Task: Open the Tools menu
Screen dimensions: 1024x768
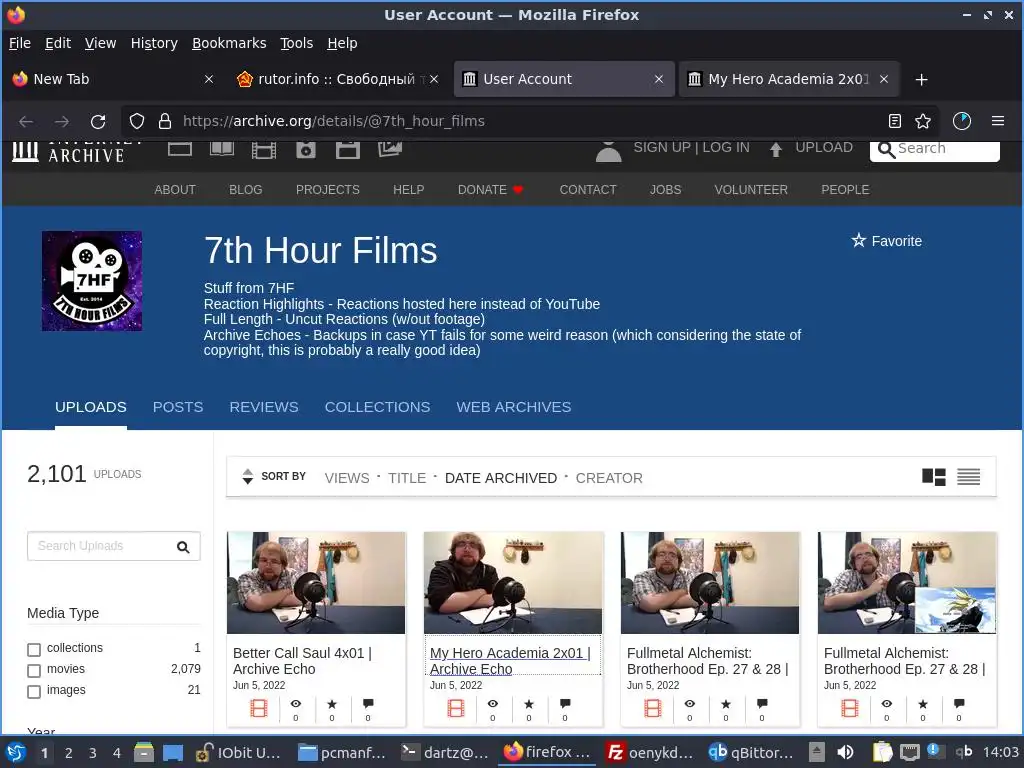Action: (x=296, y=43)
